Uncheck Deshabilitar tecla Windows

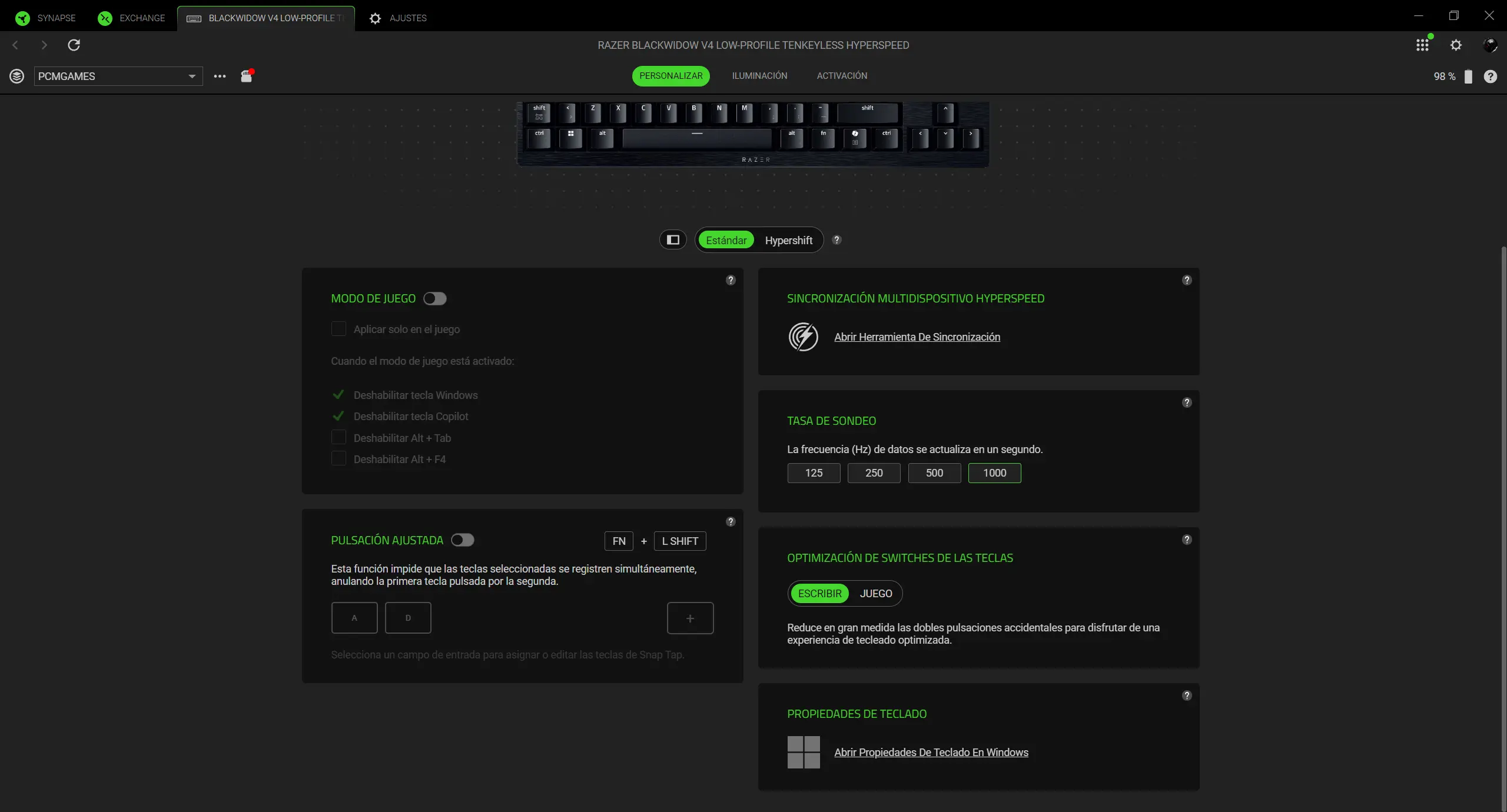pyautogui.click(x=338, y=395)
